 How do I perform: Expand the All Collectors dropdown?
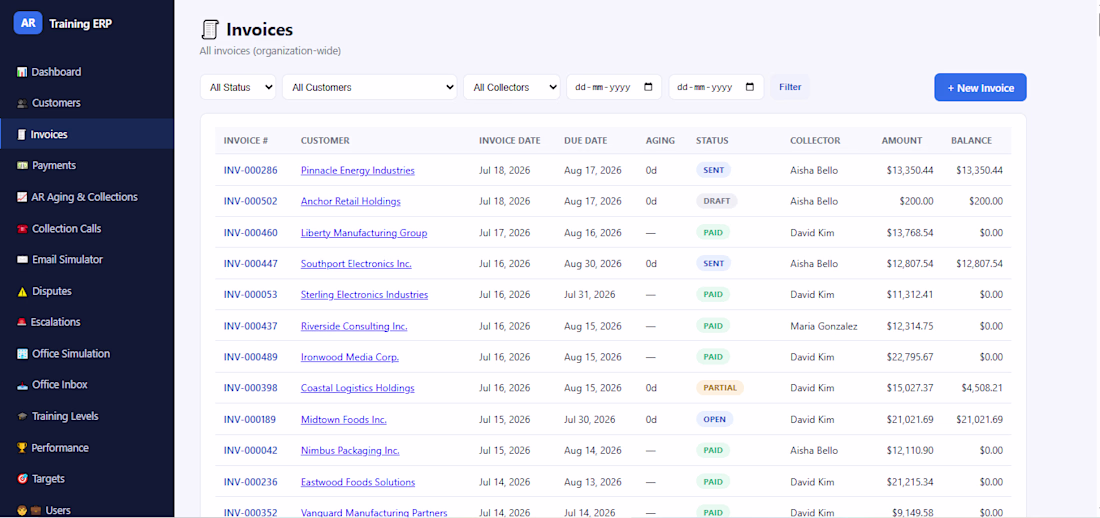point(511,87)
